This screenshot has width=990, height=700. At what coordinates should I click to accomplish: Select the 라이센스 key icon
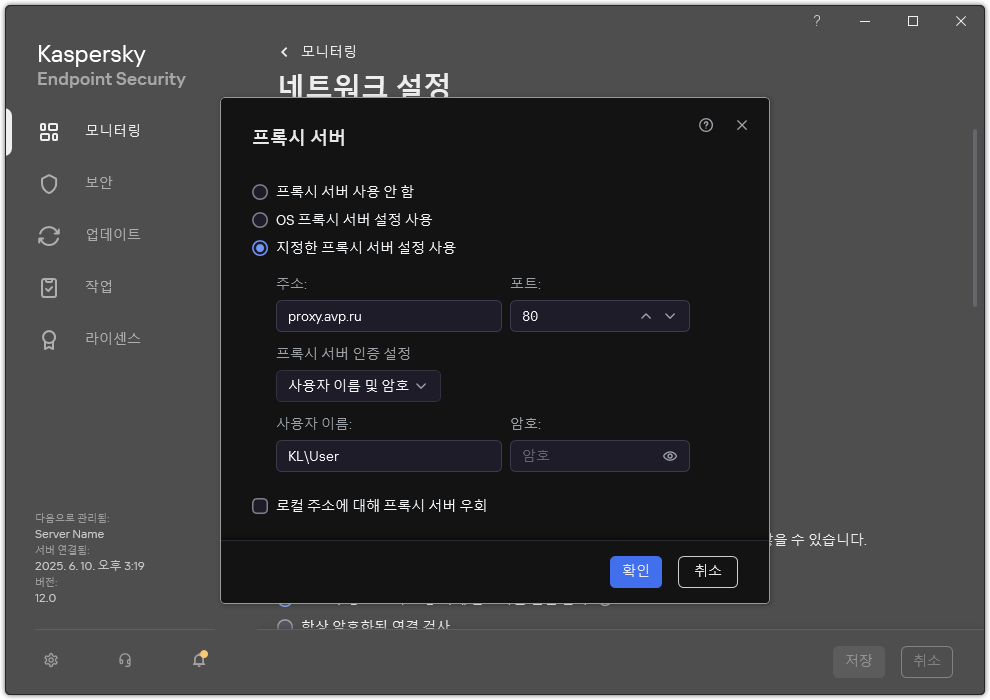point(48,339)
